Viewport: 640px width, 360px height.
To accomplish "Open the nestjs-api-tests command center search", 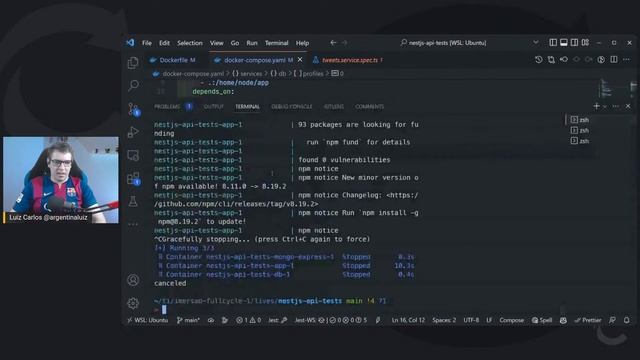I will [x=443, y=42].
